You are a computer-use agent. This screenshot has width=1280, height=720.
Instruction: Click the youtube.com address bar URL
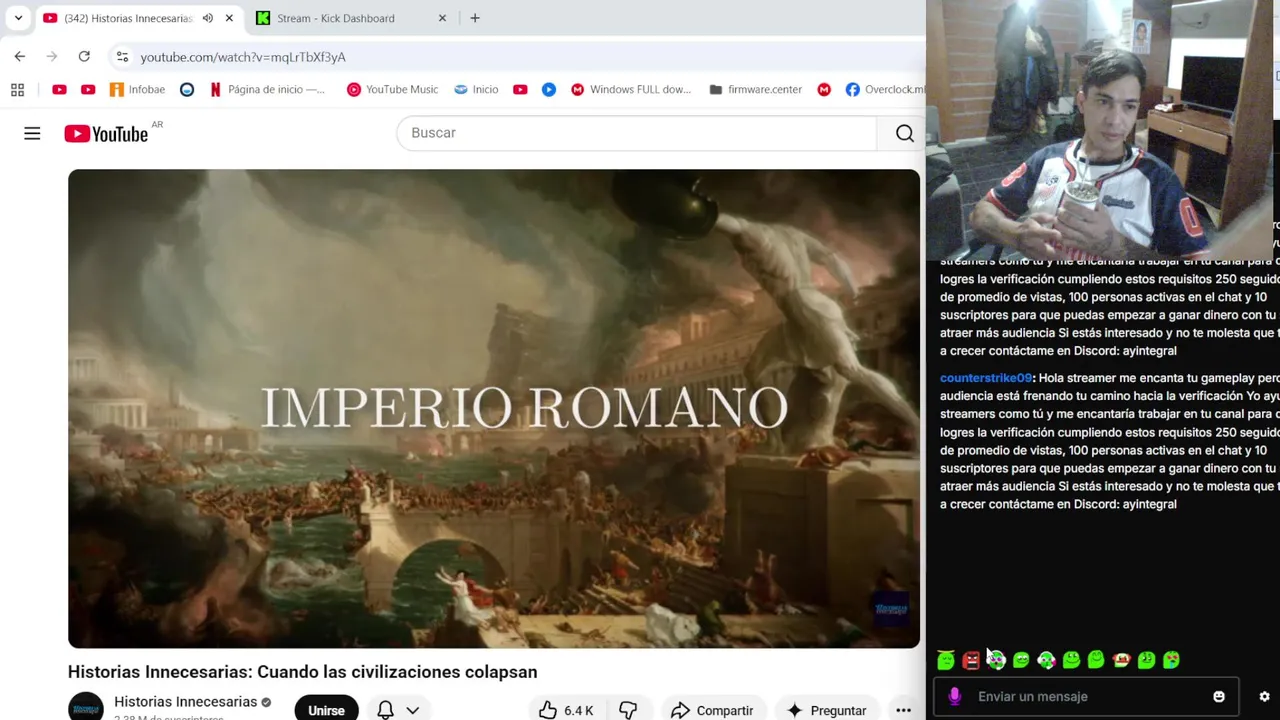click(x=243, y=57)
